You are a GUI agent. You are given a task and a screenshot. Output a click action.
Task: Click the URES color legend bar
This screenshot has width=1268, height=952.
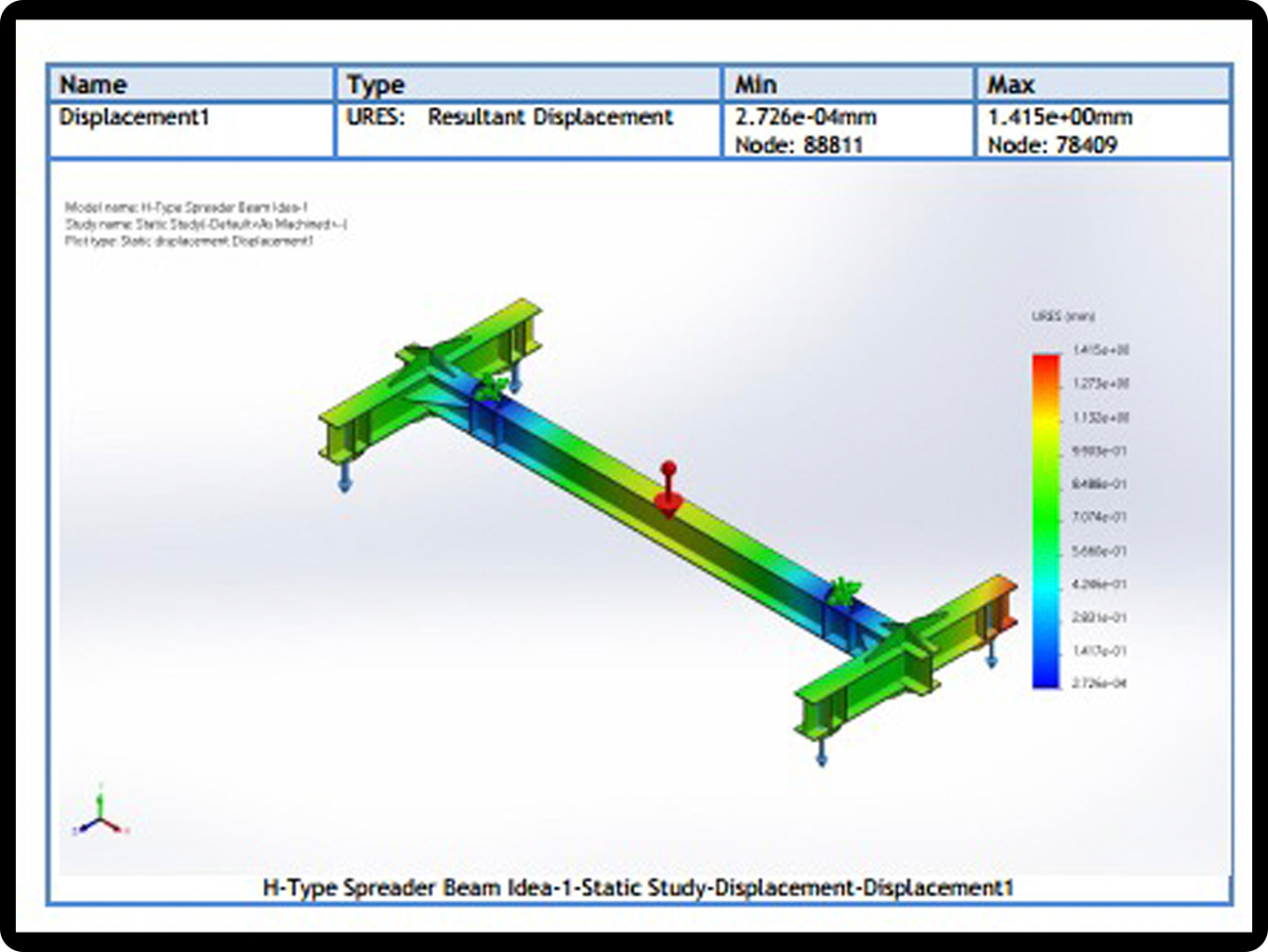1046,521
